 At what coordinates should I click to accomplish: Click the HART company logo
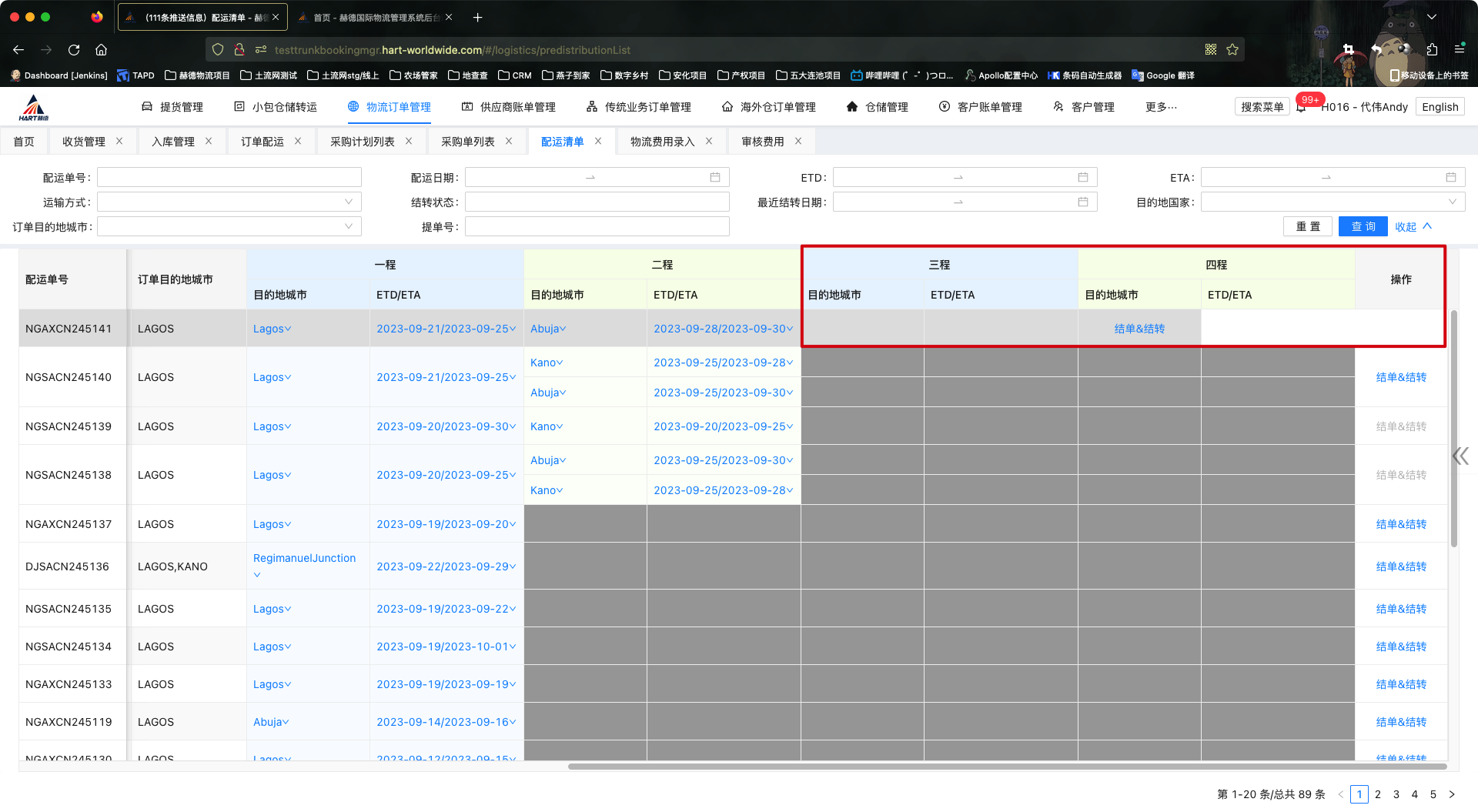tap(34, 108)
